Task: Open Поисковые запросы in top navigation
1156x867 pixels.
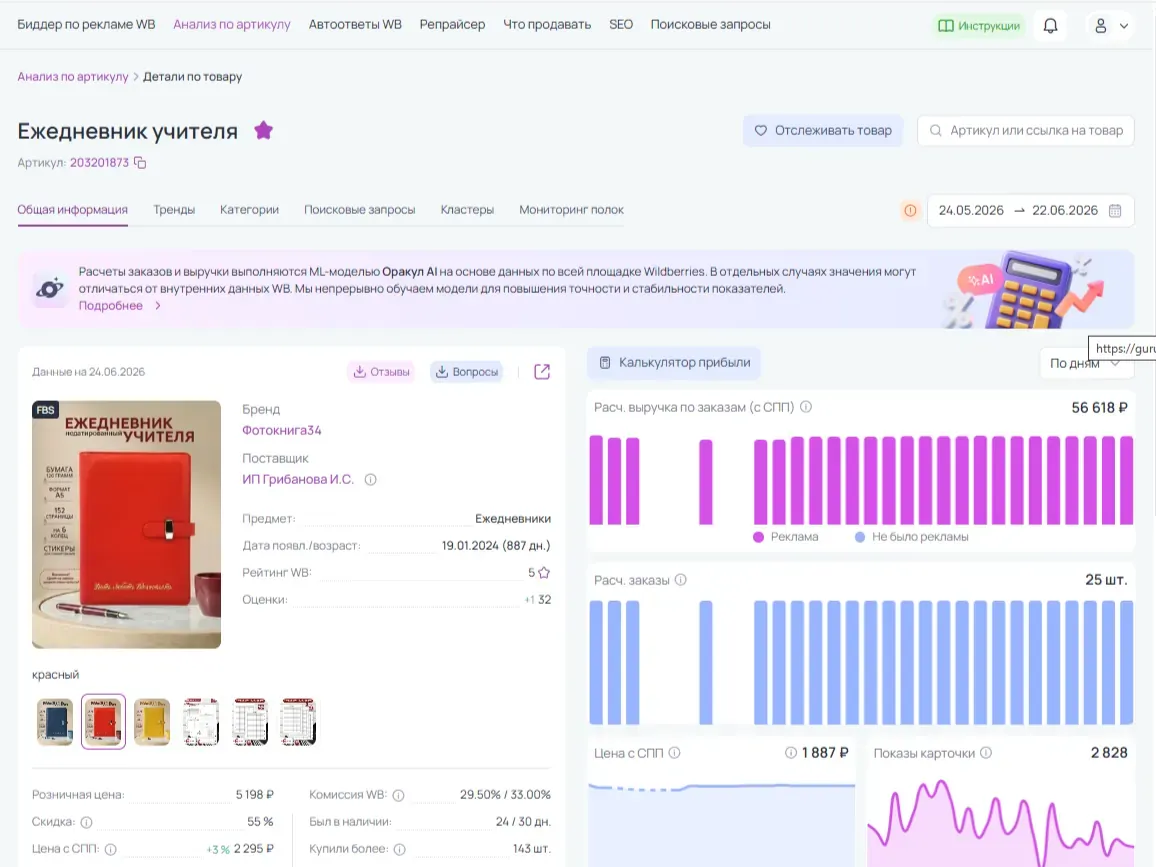Action: point(710,24)
